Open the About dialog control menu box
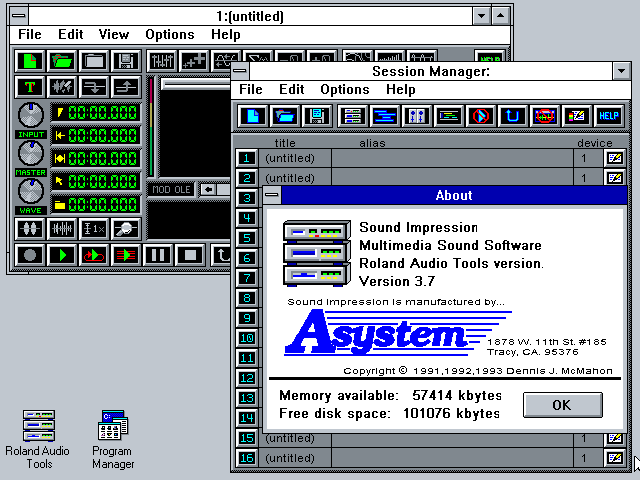 [x=272, y=195]
